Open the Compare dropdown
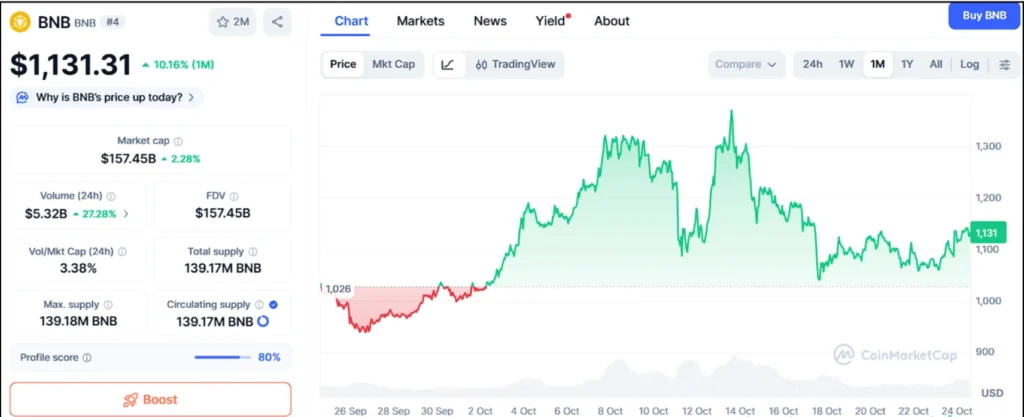 (x=745, y=65)
